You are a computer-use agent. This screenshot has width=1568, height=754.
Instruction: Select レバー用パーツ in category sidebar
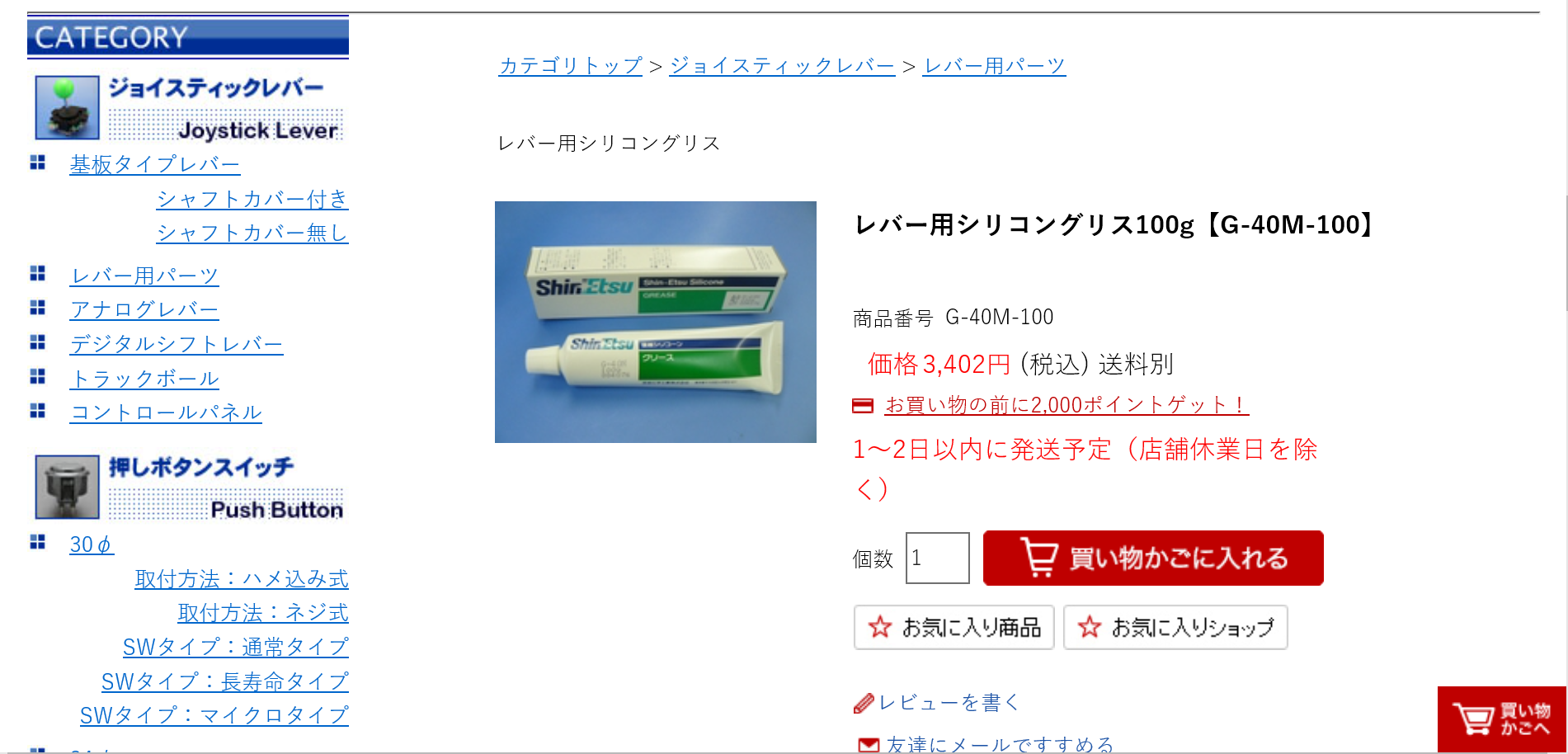click(x=144, y=276)
